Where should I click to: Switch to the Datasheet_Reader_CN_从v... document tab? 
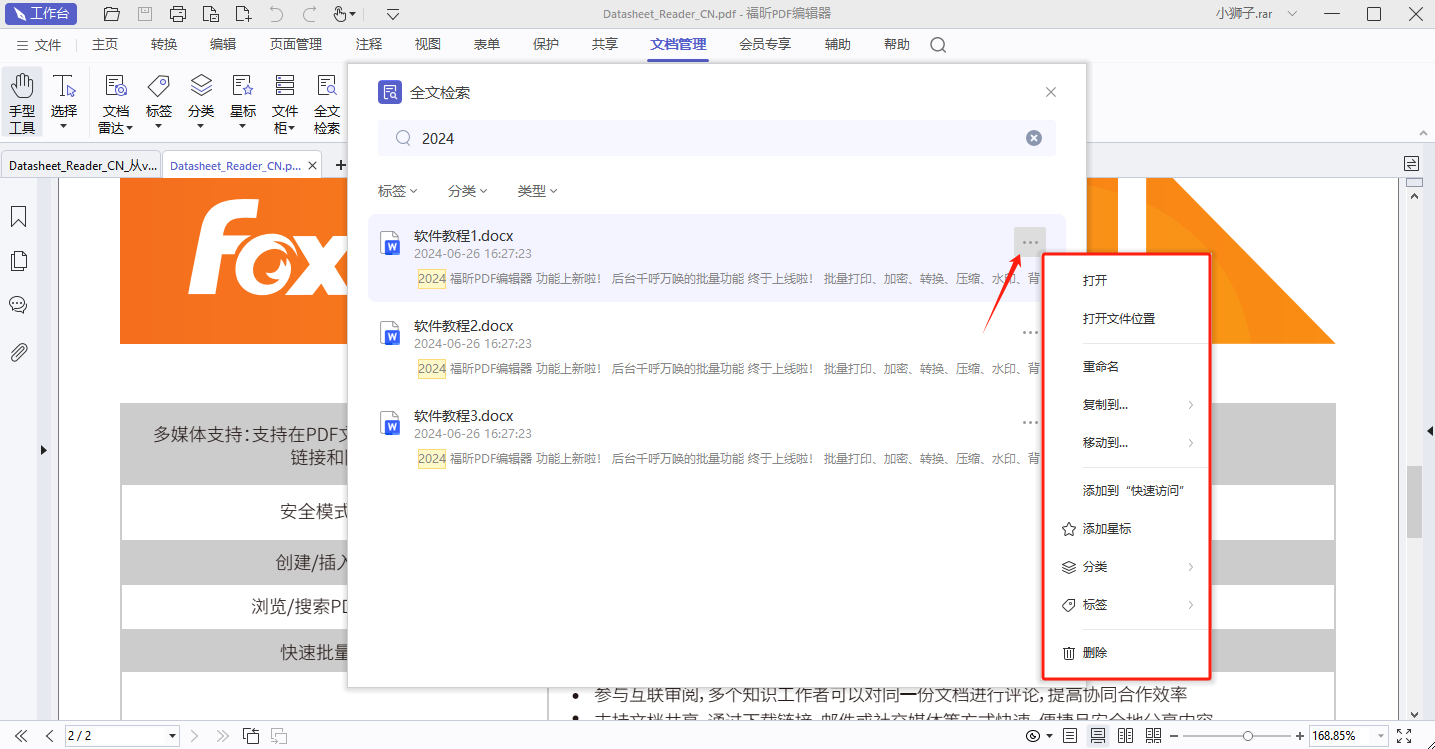click(x=81, y=166)
